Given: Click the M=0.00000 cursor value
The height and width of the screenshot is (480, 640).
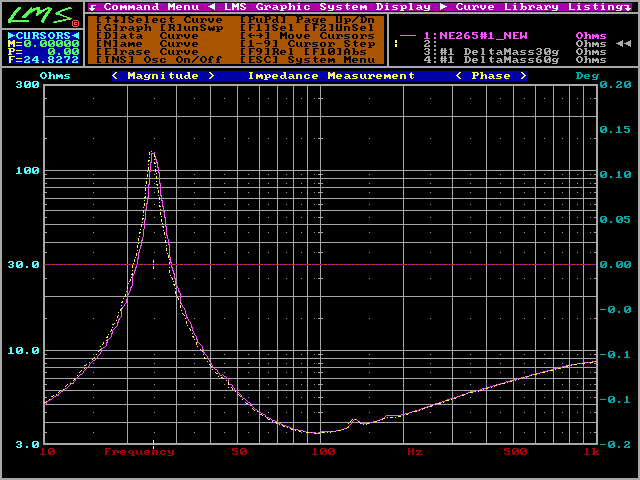Looking at the screenshot, I should [43, 44].
